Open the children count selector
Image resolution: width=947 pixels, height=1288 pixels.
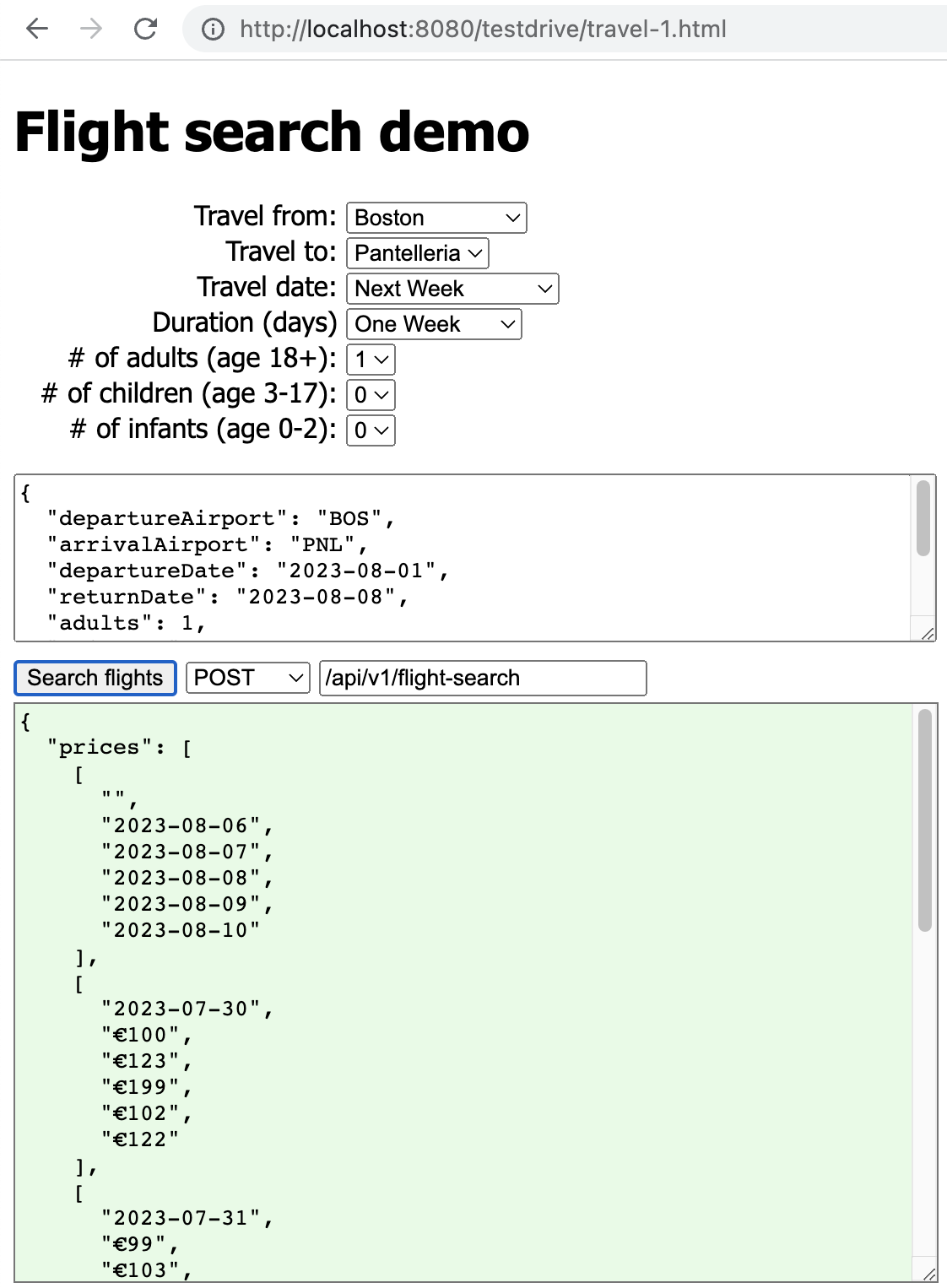coord(371,395)
